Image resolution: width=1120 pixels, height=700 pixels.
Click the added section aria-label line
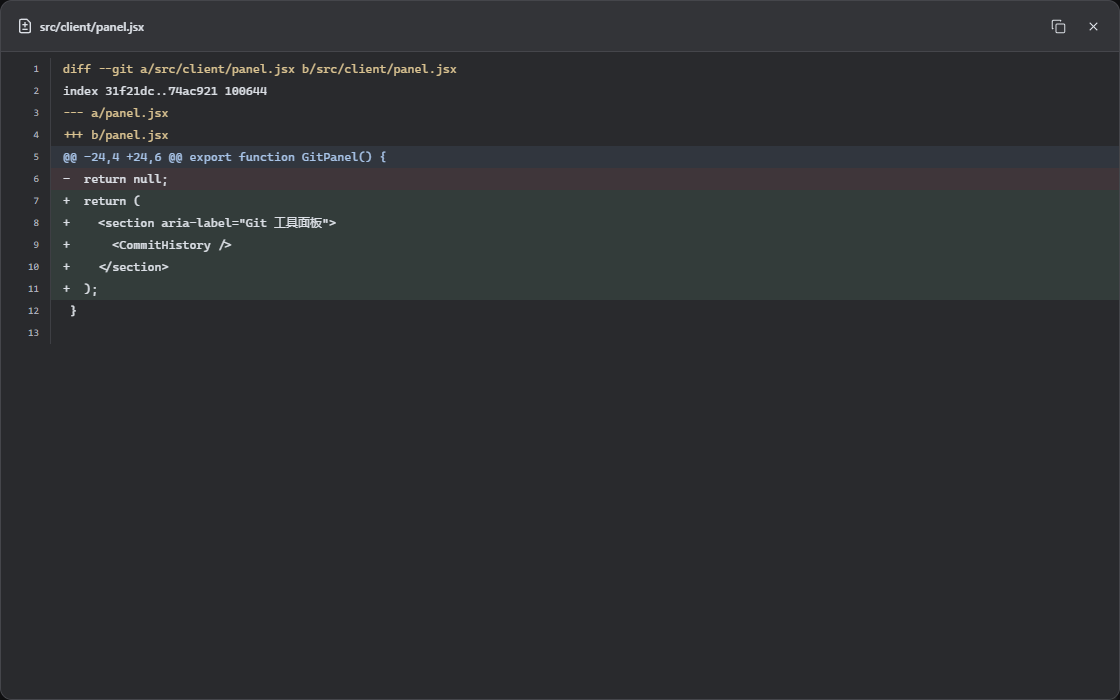click(x=585, y=223)
